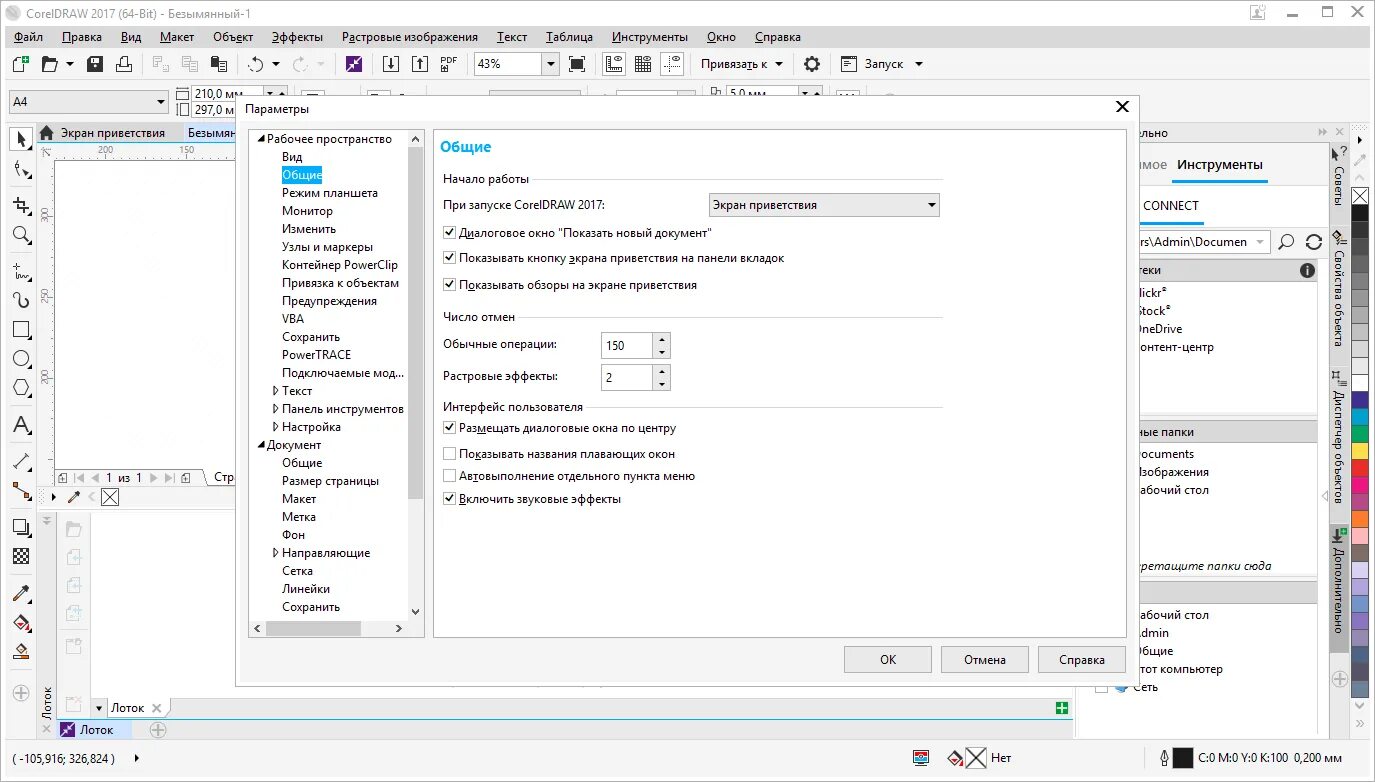Enable 'Автовыполнение отдельного пункта меню'
Viewport: 1375px width, 782px height.
[x=449, y=476]
